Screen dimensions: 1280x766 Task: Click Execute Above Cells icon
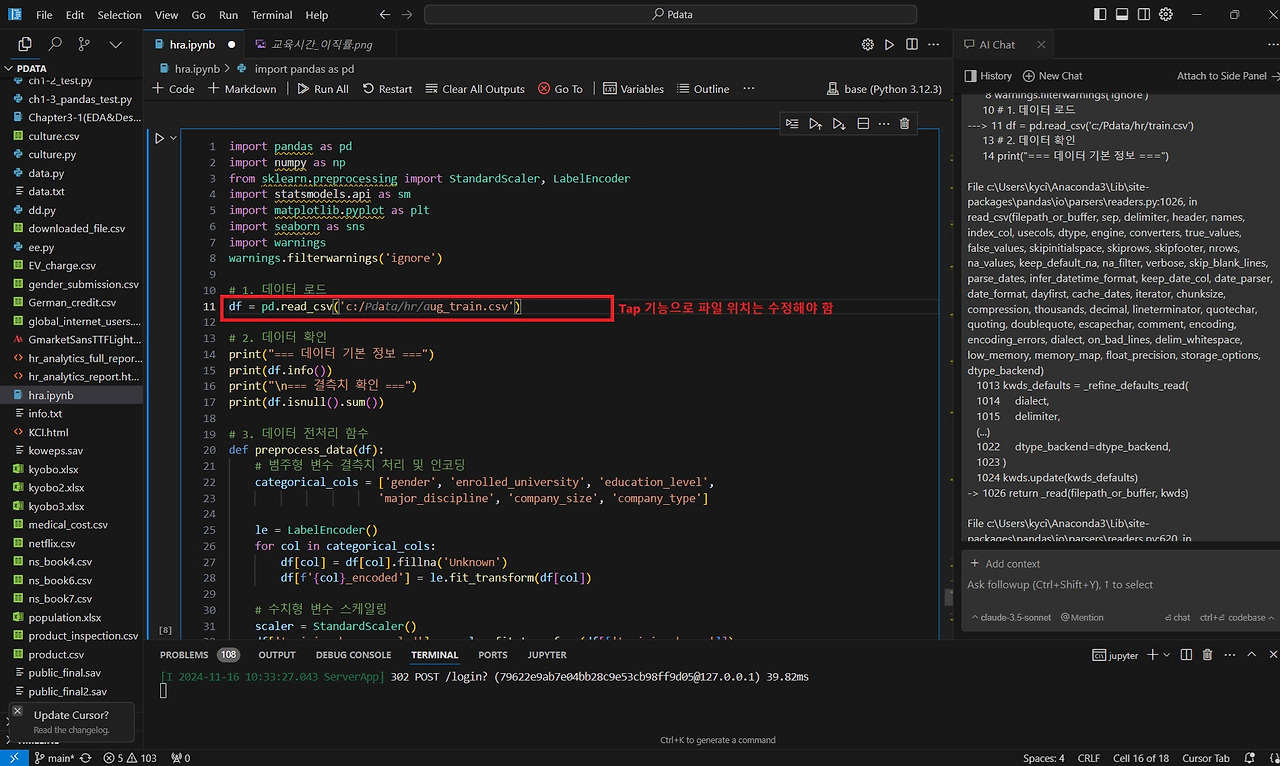click(x=815, y=124)
